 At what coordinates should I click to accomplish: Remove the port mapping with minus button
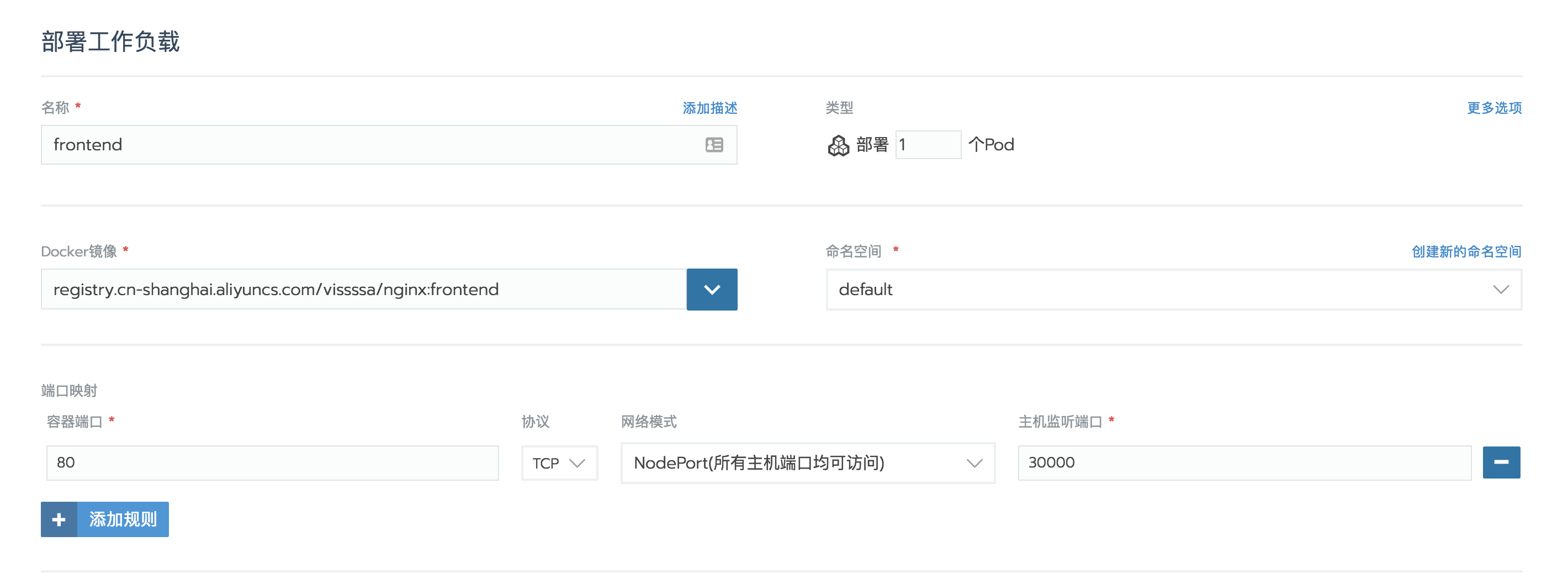coord(1501,463)
